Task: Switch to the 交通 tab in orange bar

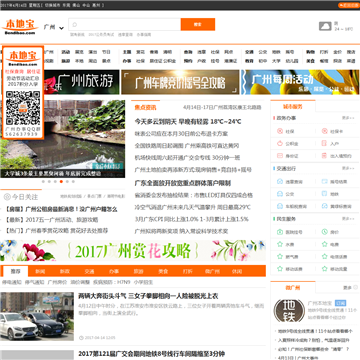Action: (89, 271)
